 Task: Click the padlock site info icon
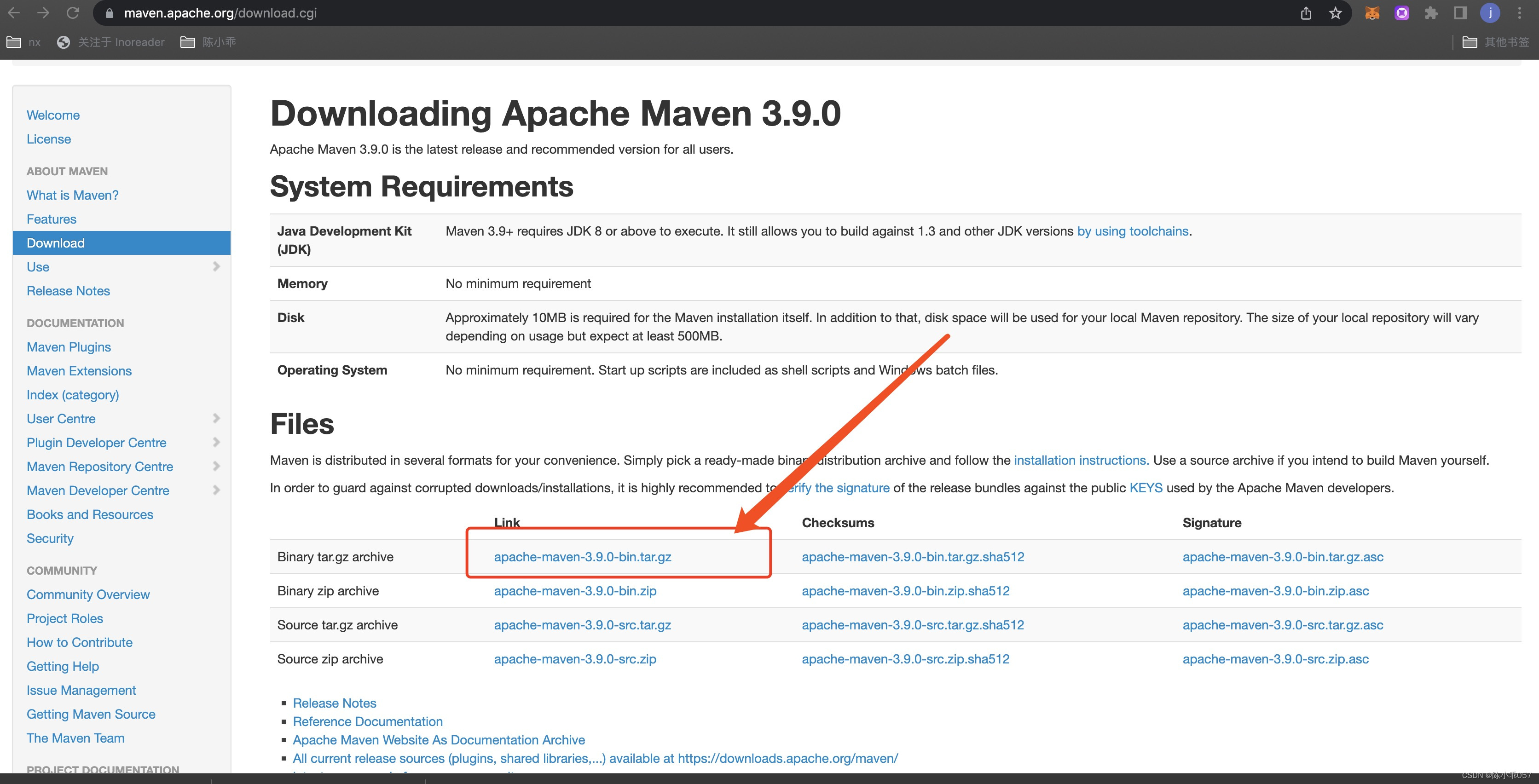click(x=110, y=13)
